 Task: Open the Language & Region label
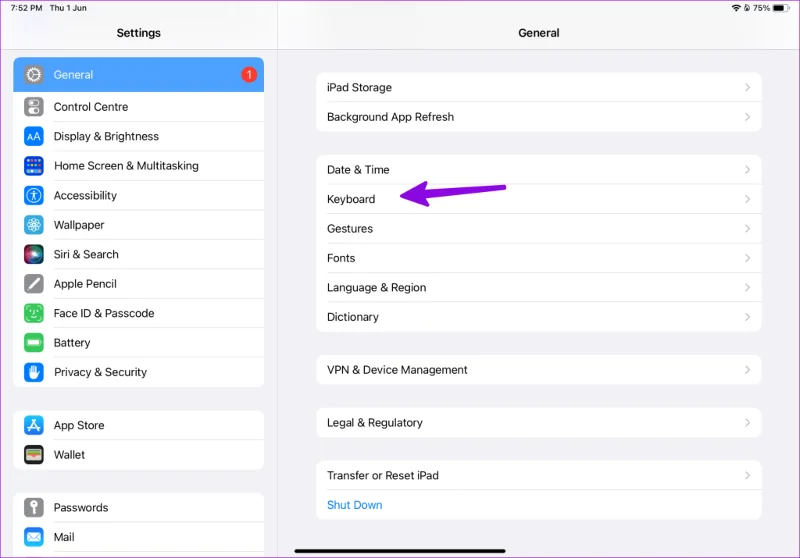click(377, 288)
